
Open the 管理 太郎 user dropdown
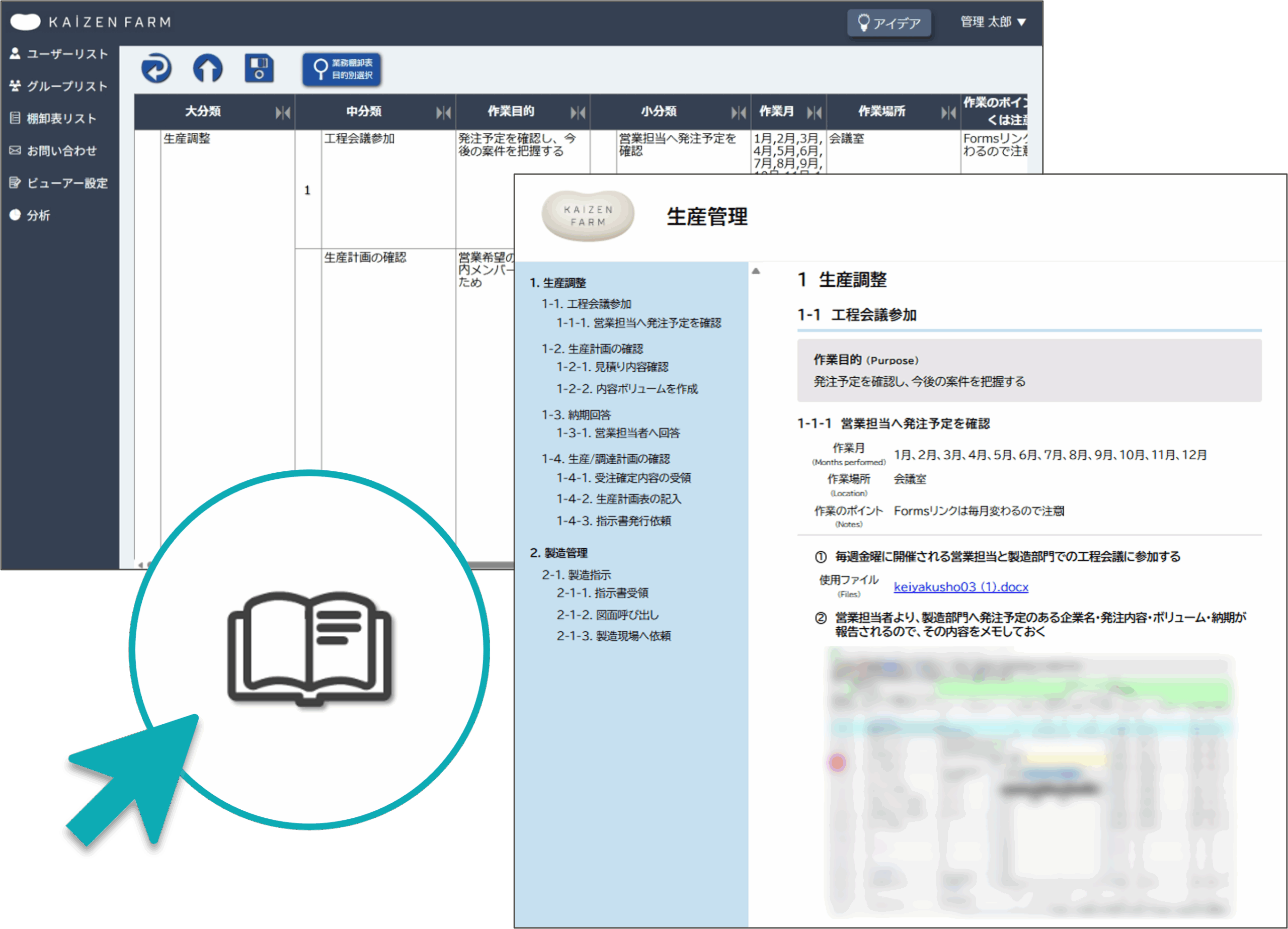[x=993, y=22]
